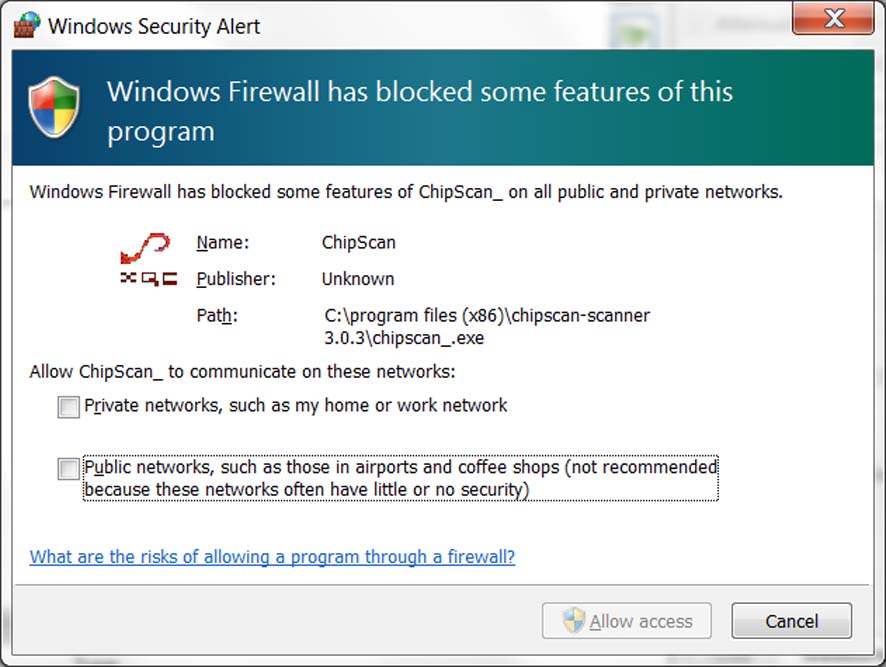Select the Private networks label text
Viewport: 886px width, 667px height.
(296, 405)
